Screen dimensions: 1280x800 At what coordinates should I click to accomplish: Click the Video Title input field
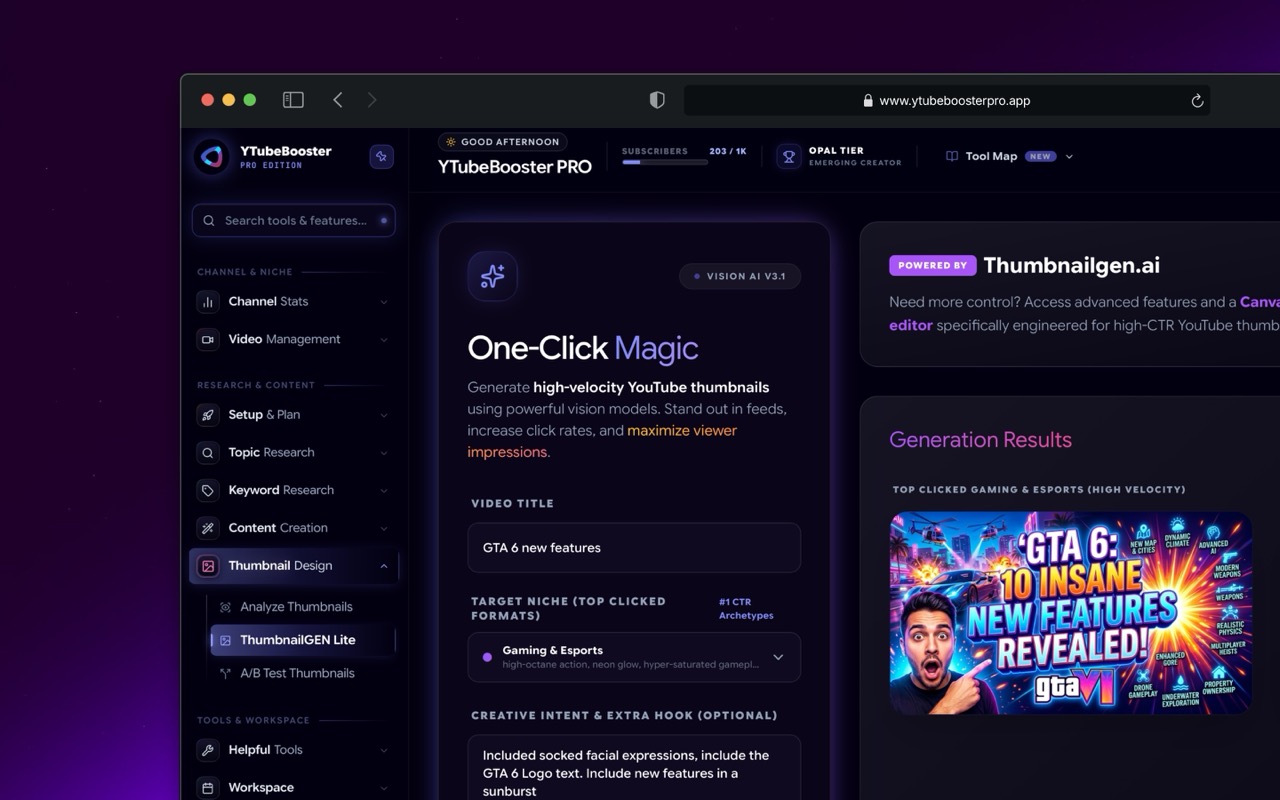click(x=634, y=548)
